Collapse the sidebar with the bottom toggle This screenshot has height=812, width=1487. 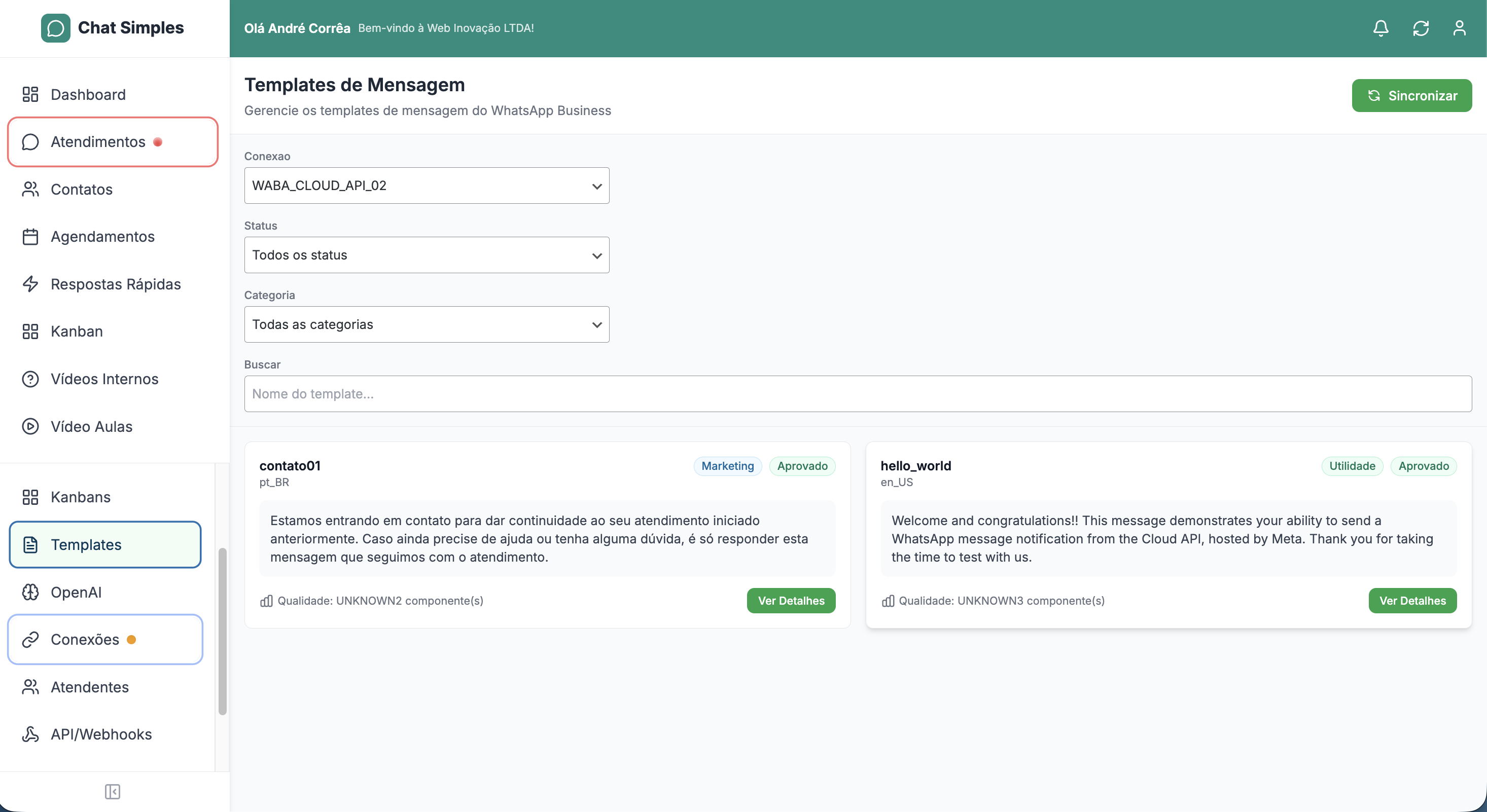(x=113, y=791)
